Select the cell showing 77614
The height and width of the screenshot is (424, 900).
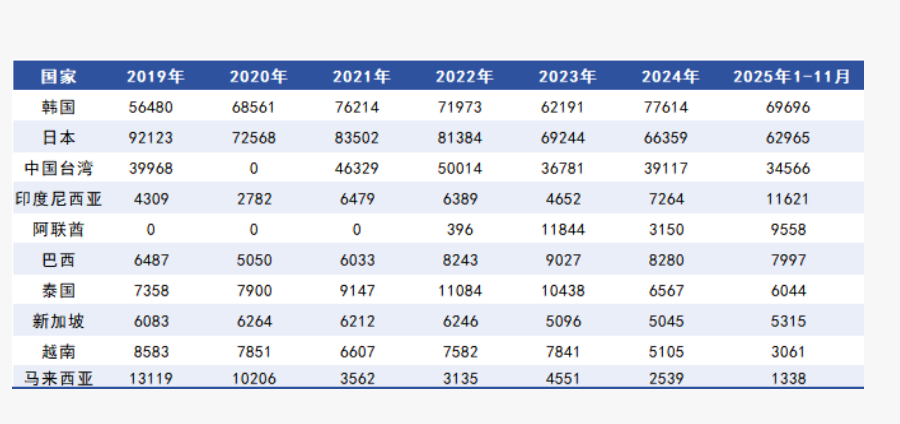click(663, 107)
